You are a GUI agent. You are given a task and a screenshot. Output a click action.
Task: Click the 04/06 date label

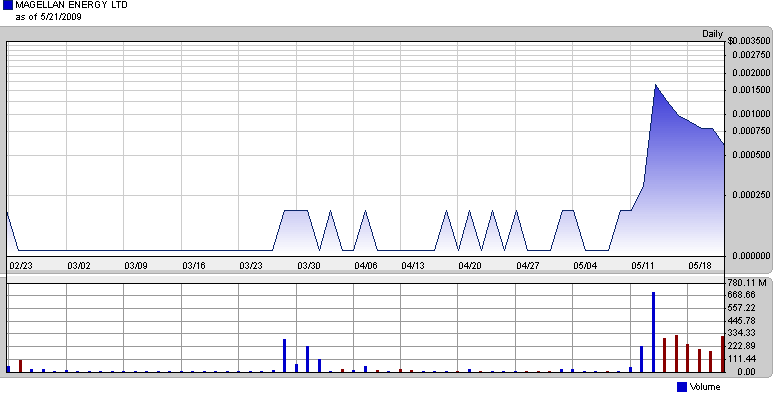point(366,266)
